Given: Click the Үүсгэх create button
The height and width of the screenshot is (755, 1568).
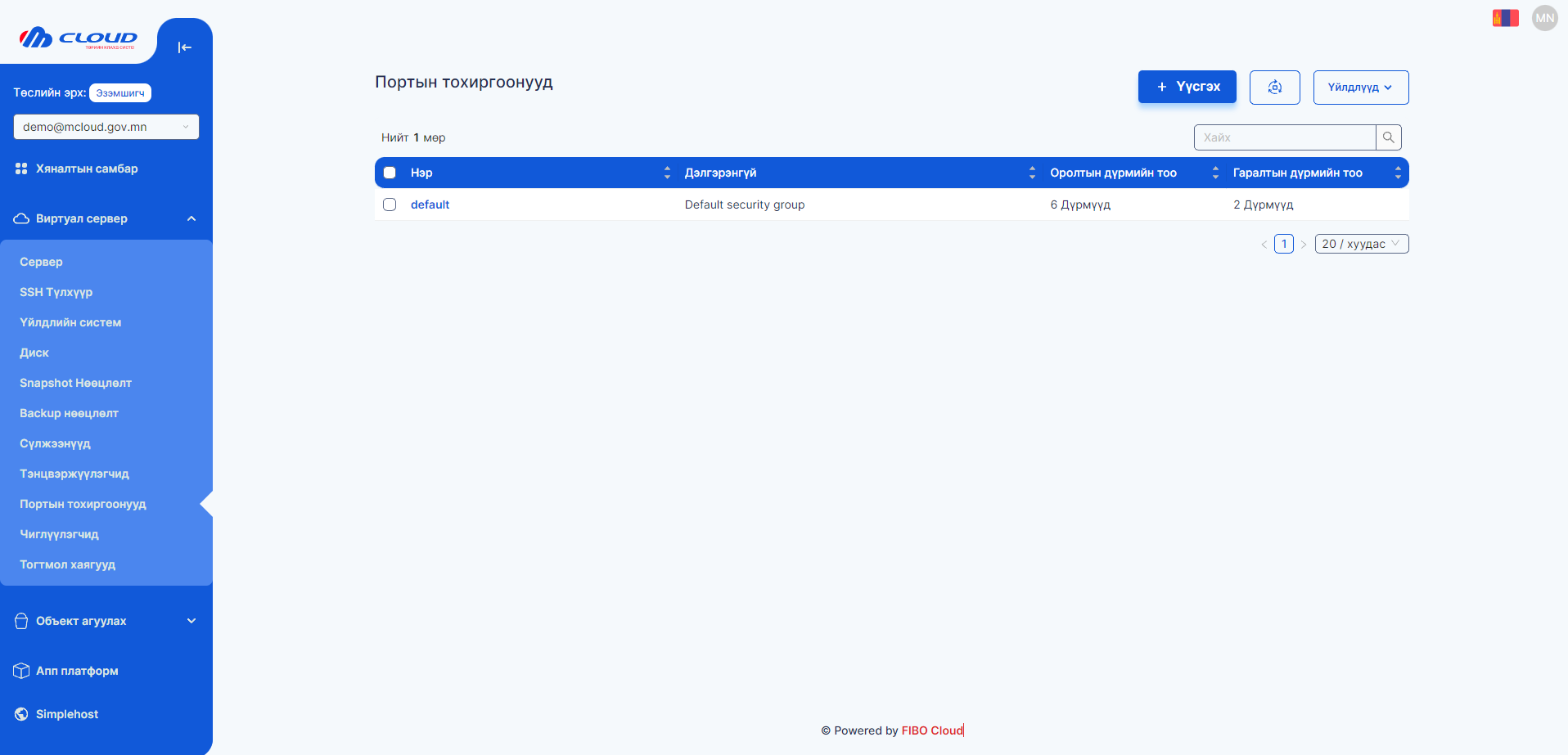Looking at the screenshot, I should coord(1187,87).
